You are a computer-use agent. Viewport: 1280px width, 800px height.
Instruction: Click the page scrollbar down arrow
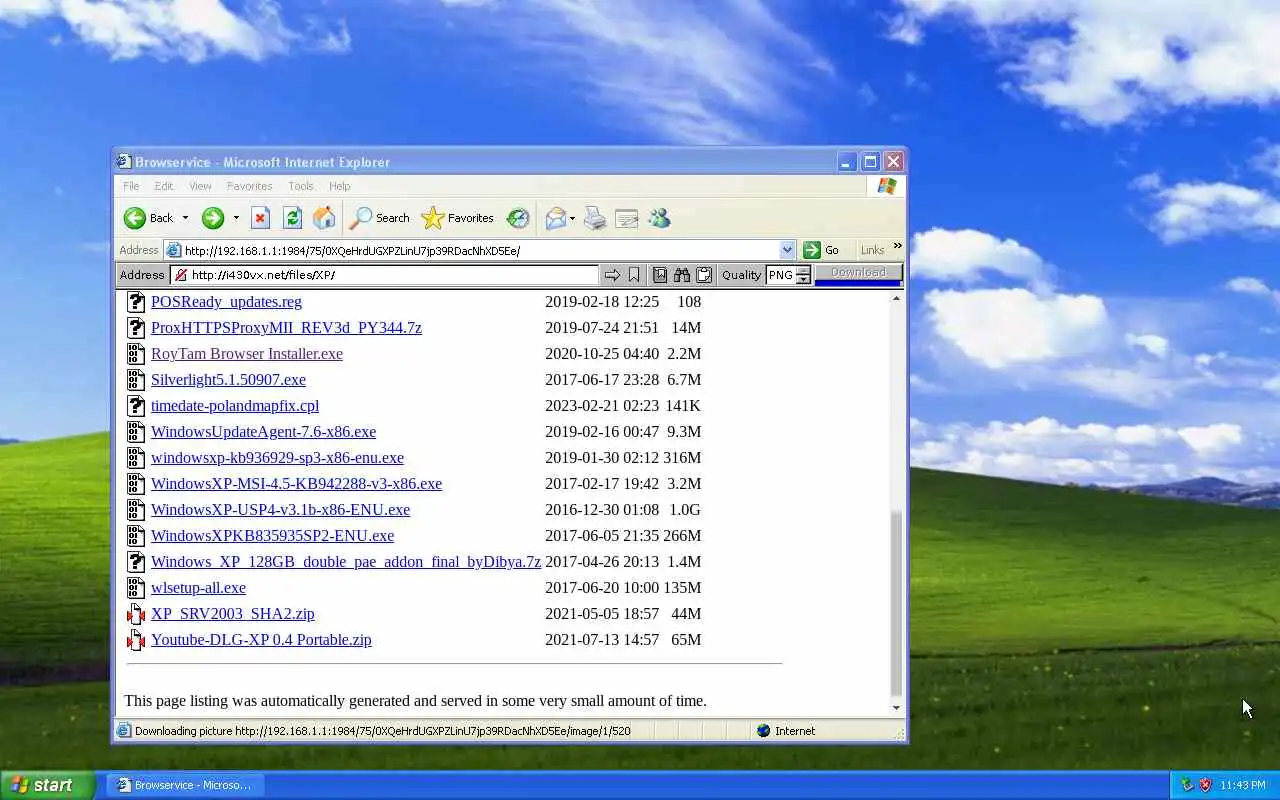pos(896,708)
